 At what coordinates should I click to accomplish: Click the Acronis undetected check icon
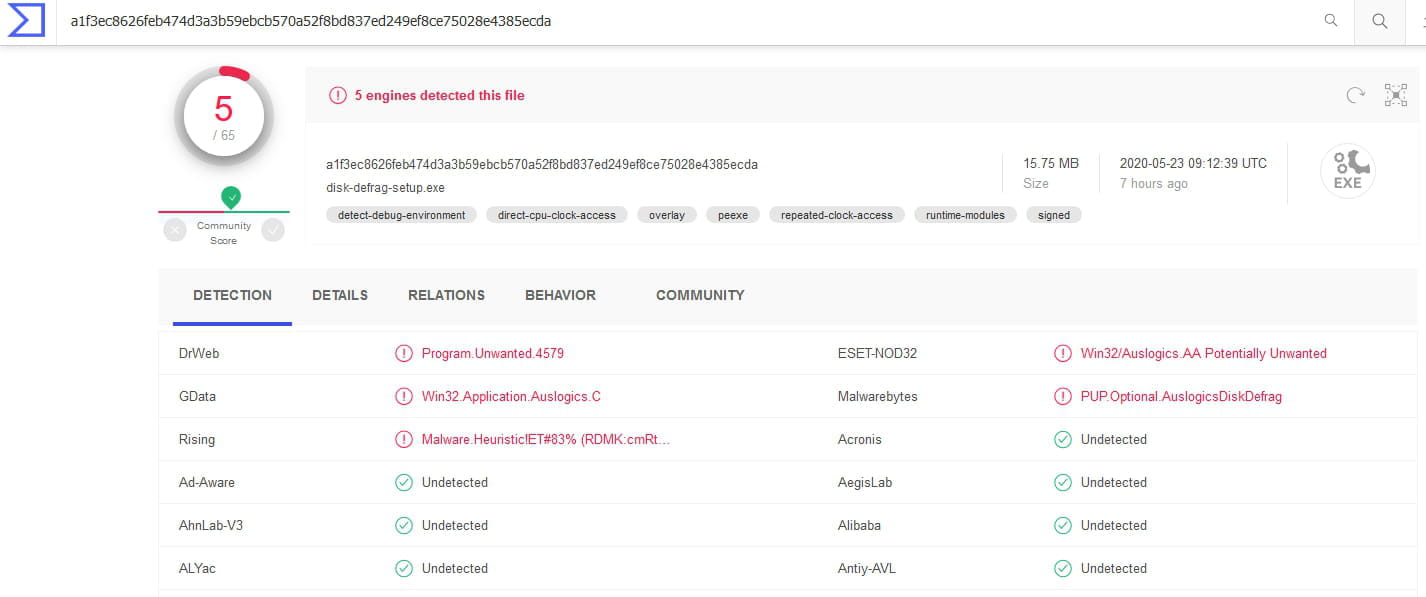(x=1063, y=439)
